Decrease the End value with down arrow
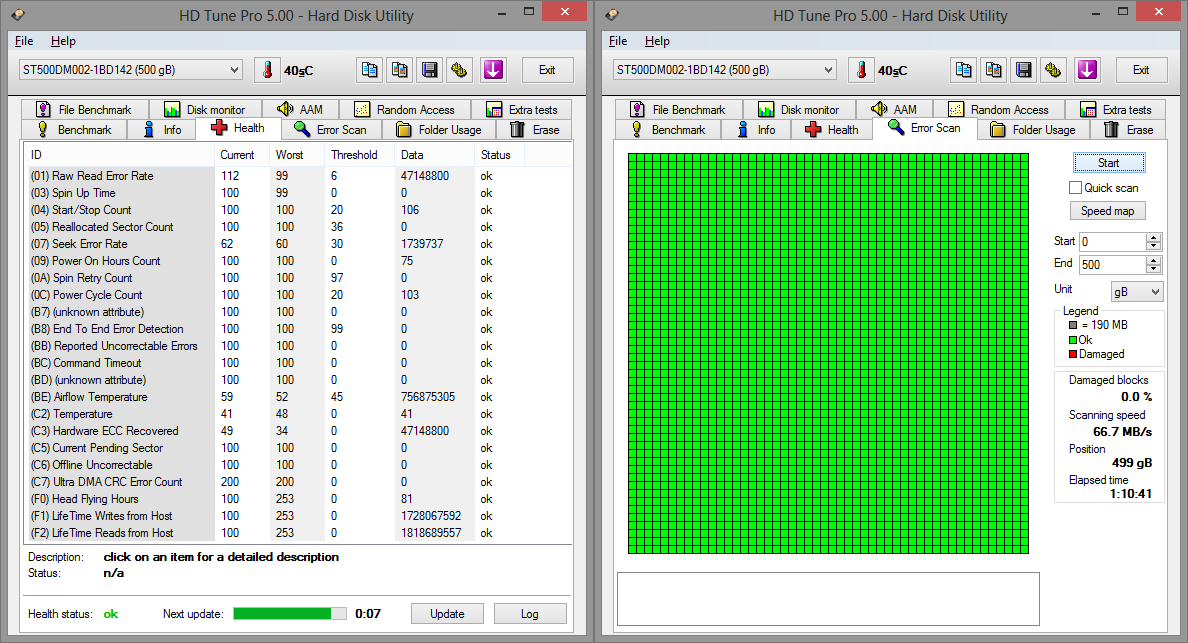The image size is (1188, 643). (x=1153, y=269)
